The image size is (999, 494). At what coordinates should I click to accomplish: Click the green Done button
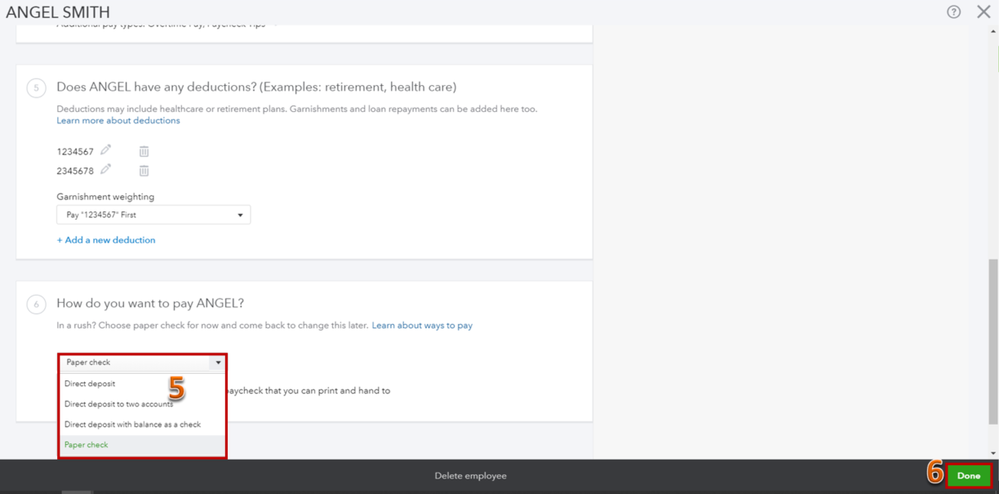(968, 476)
